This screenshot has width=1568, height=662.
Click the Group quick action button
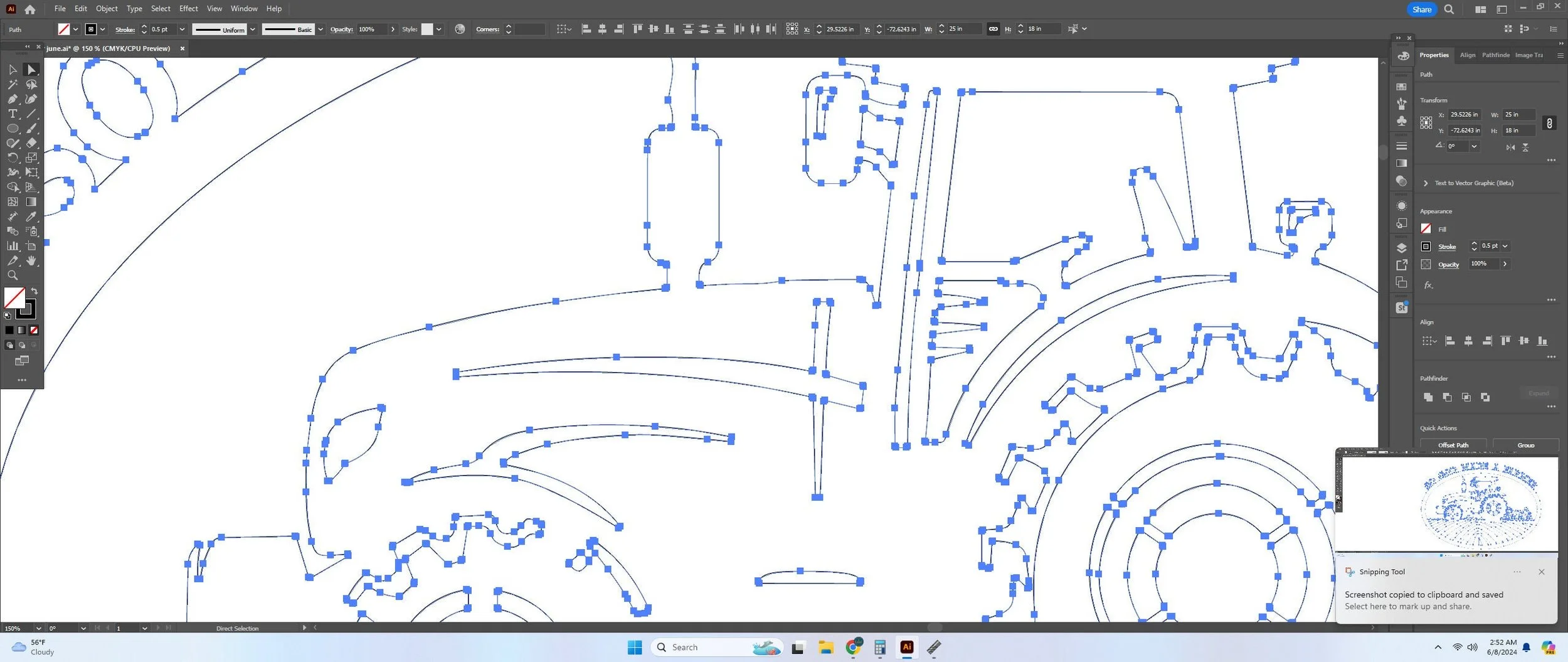(1525, 444)
